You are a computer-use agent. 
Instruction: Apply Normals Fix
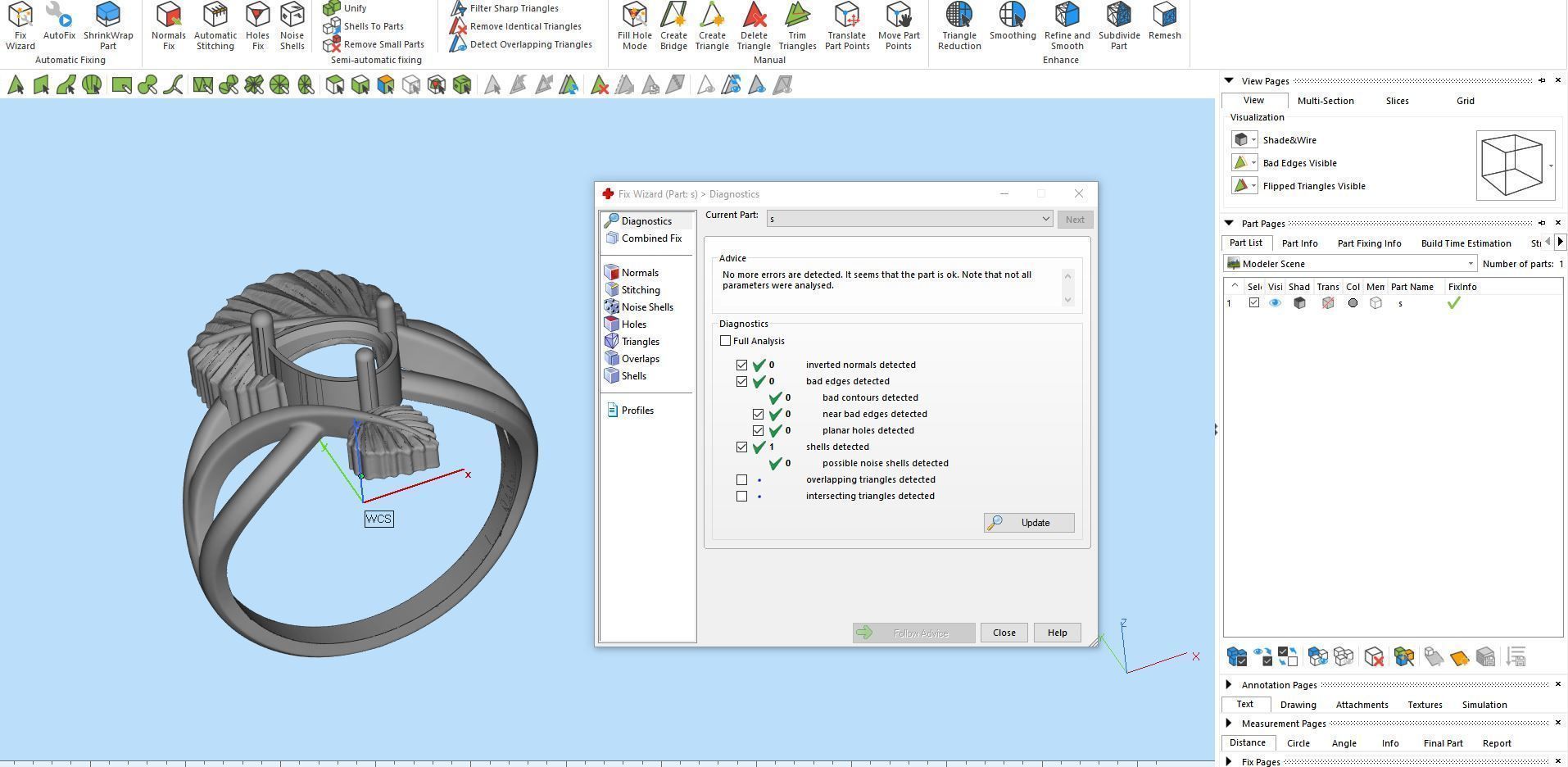pos(169,25)
